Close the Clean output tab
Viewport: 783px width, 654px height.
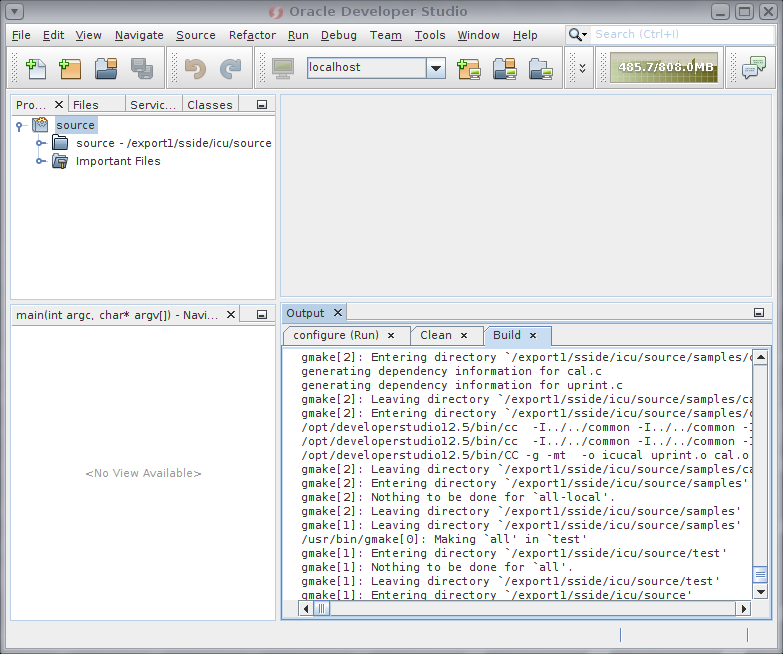pyautogui.click(x=463, y=335)
